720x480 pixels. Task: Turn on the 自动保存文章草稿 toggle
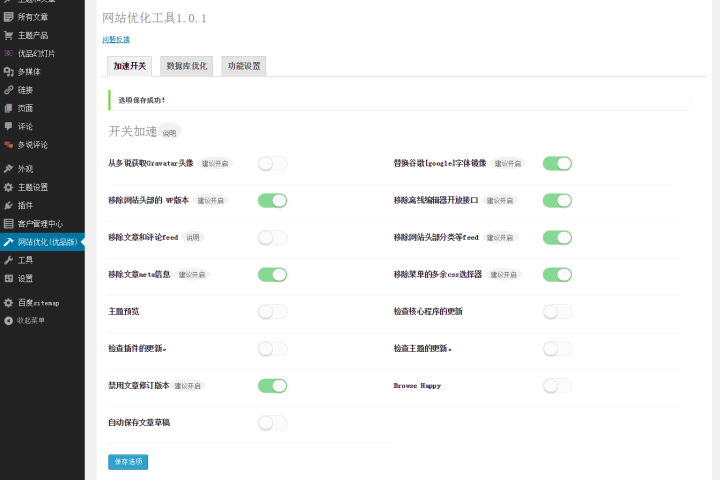(272, 423)
